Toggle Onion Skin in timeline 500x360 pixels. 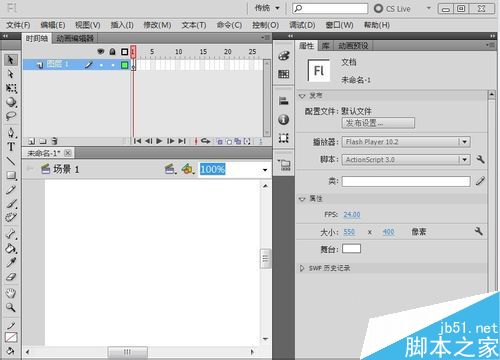click(x=220, y=142)
